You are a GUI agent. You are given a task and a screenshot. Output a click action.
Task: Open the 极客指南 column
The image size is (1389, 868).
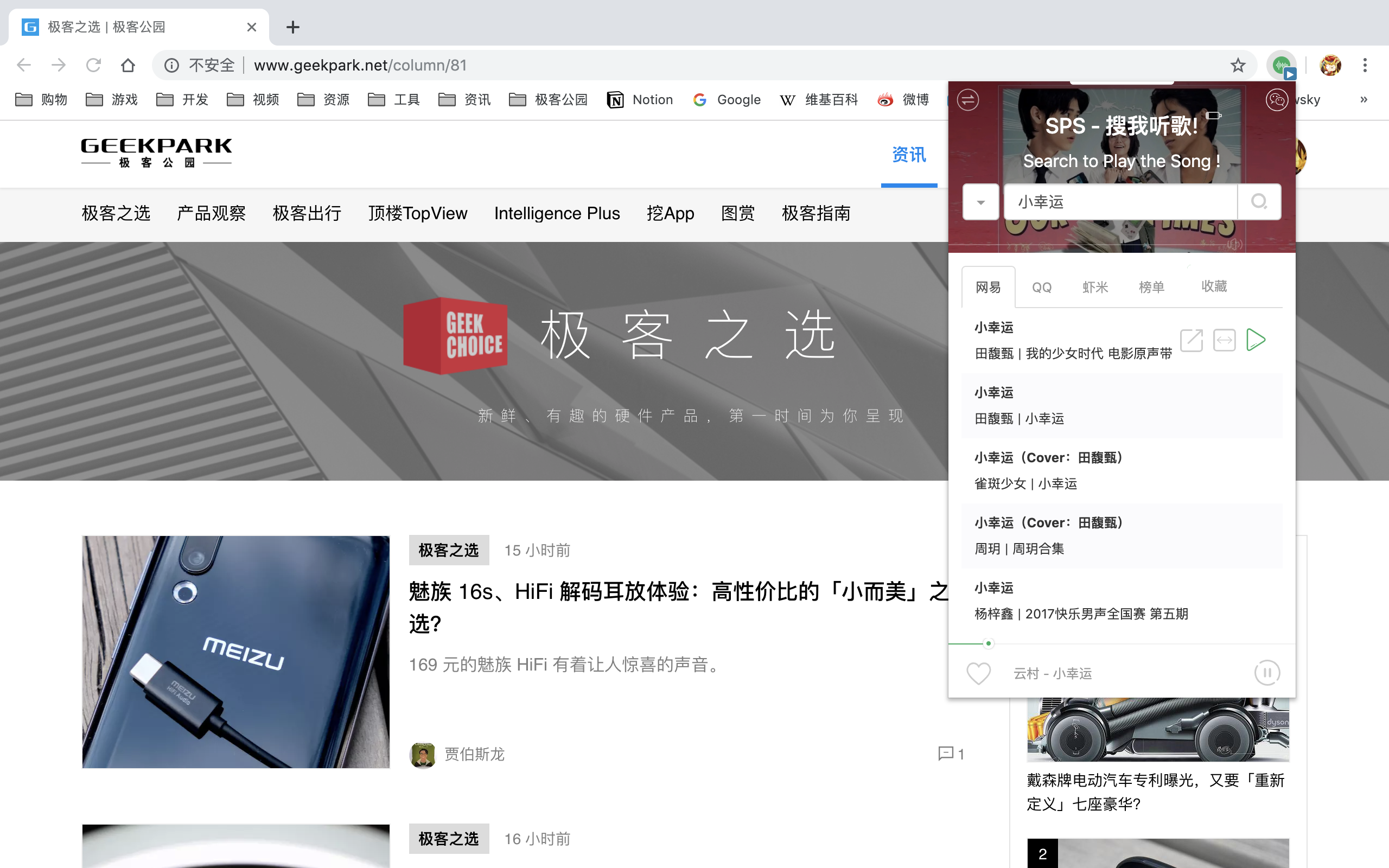[816, 214]
